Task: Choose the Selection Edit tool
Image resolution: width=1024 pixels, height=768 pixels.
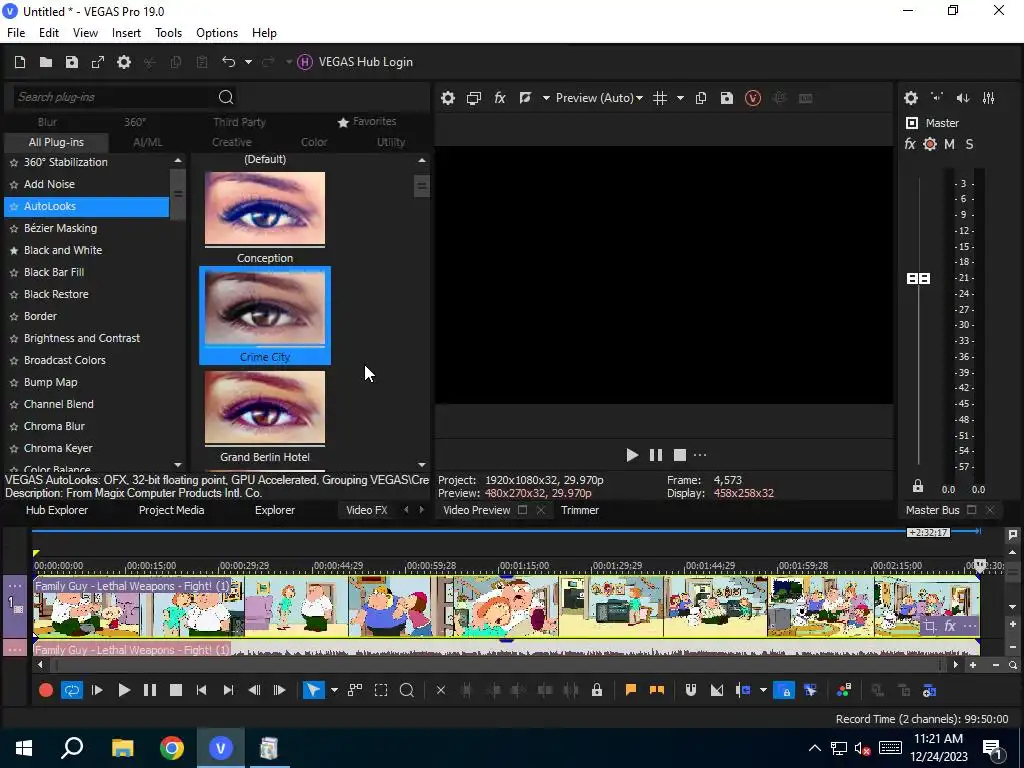Action: coord(381,690)
